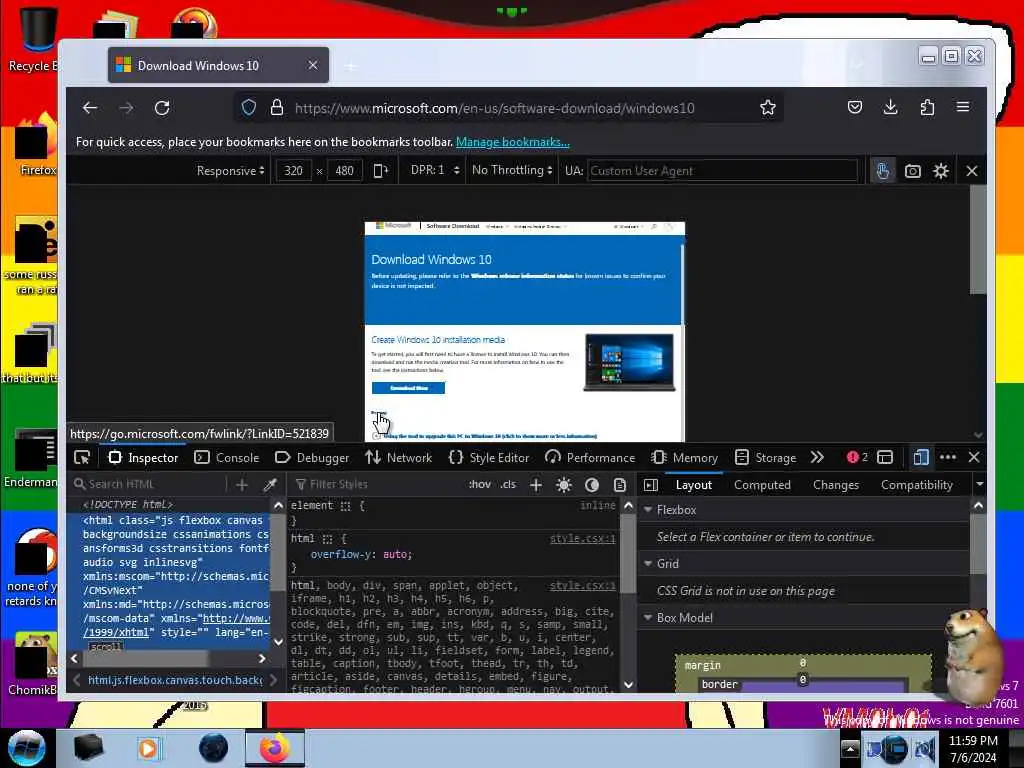Select the Changes sidebar tab

point(836,485)
